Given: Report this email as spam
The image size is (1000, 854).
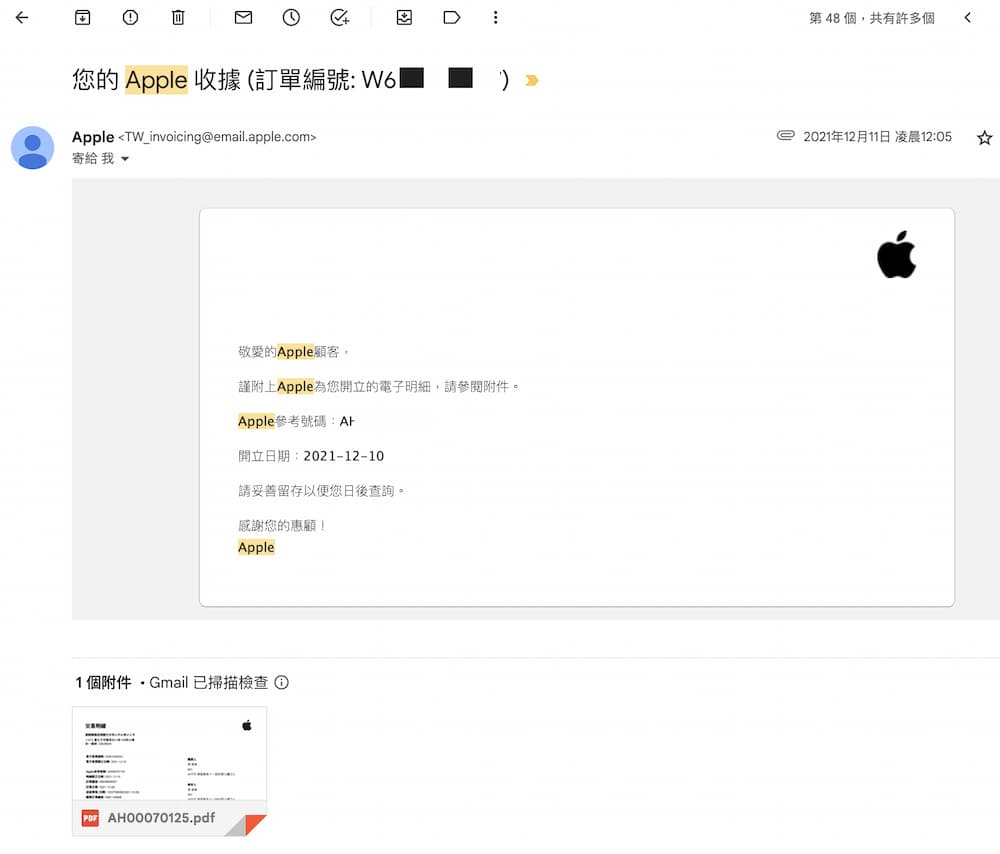Looking at the screenshot, I should click(130, 18).
